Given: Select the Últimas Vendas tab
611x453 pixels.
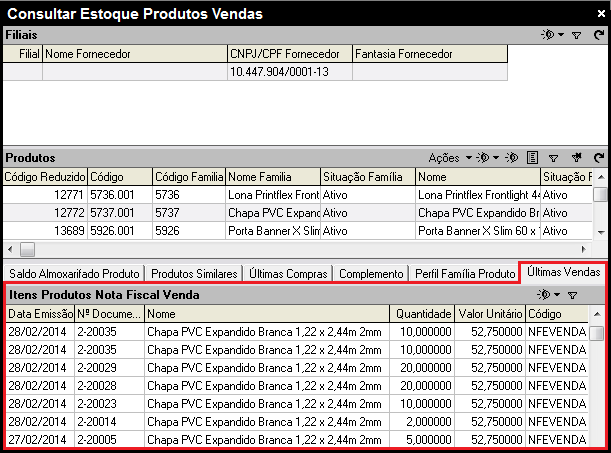Looking at the screenshot, I should click(x=563, y=272).
